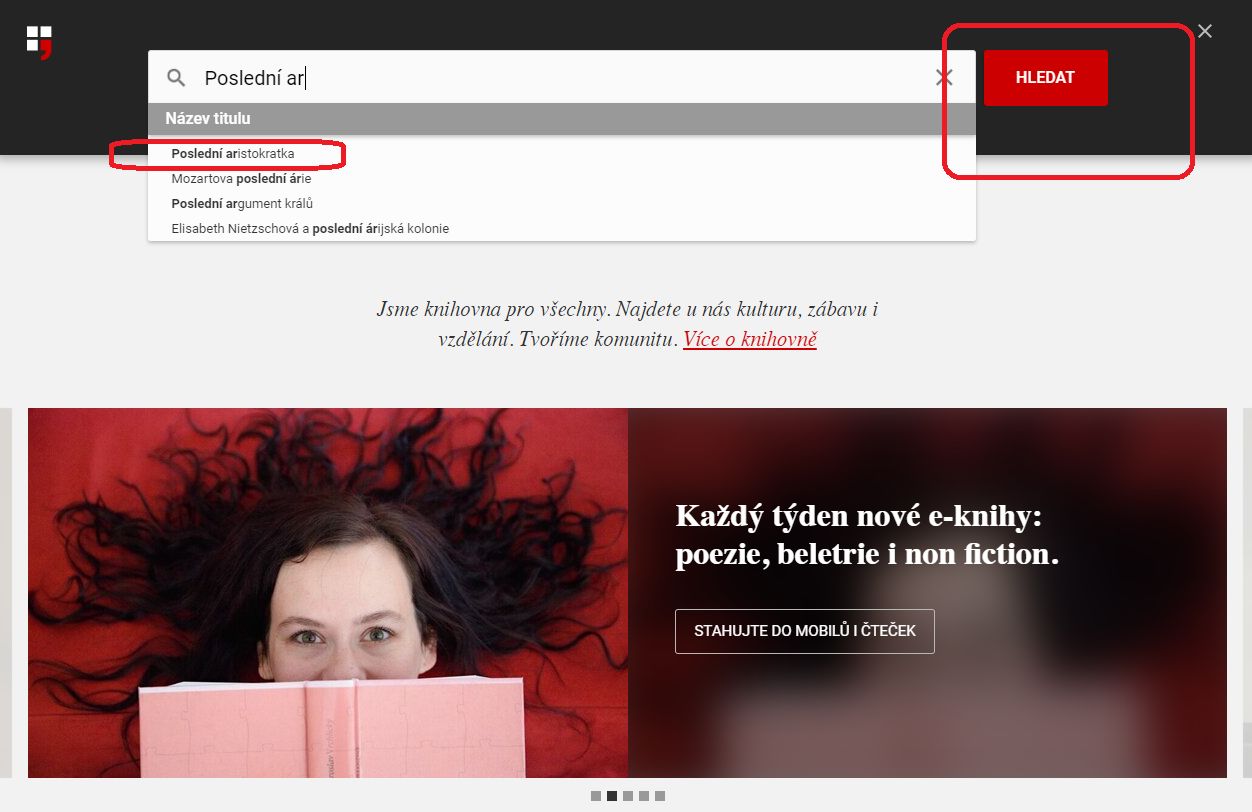The width and height of the screenshot is (1252, 812).
Task: Select suggestion Poslední aristokratka
Action: click(x=233, y=154)
